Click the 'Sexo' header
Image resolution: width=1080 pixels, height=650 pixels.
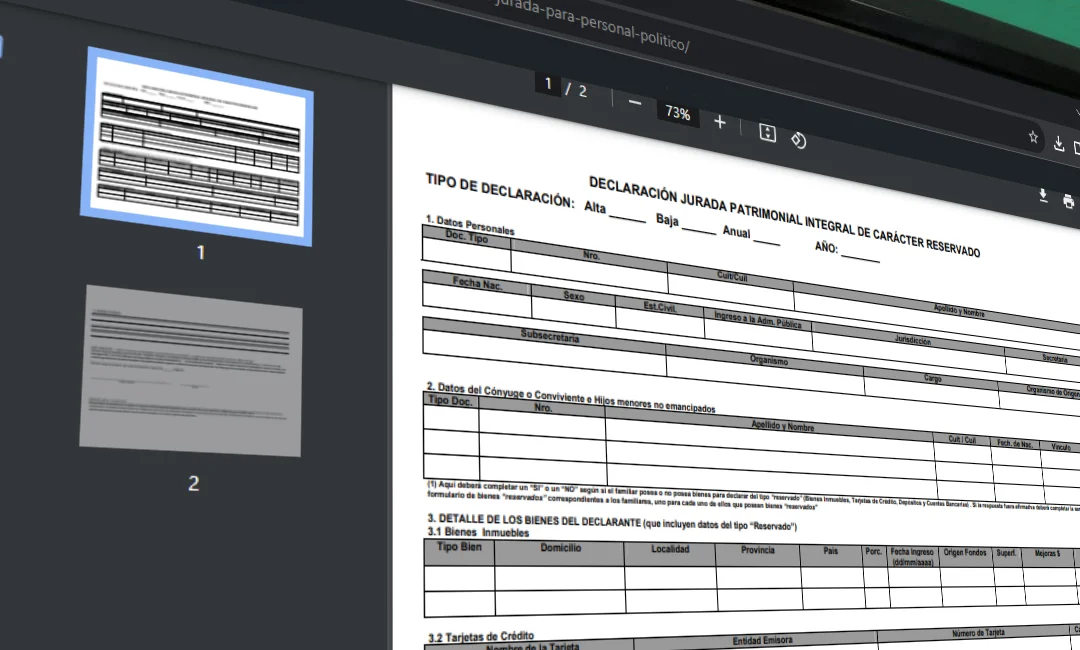pyautogui.click(x=573, y=295)
